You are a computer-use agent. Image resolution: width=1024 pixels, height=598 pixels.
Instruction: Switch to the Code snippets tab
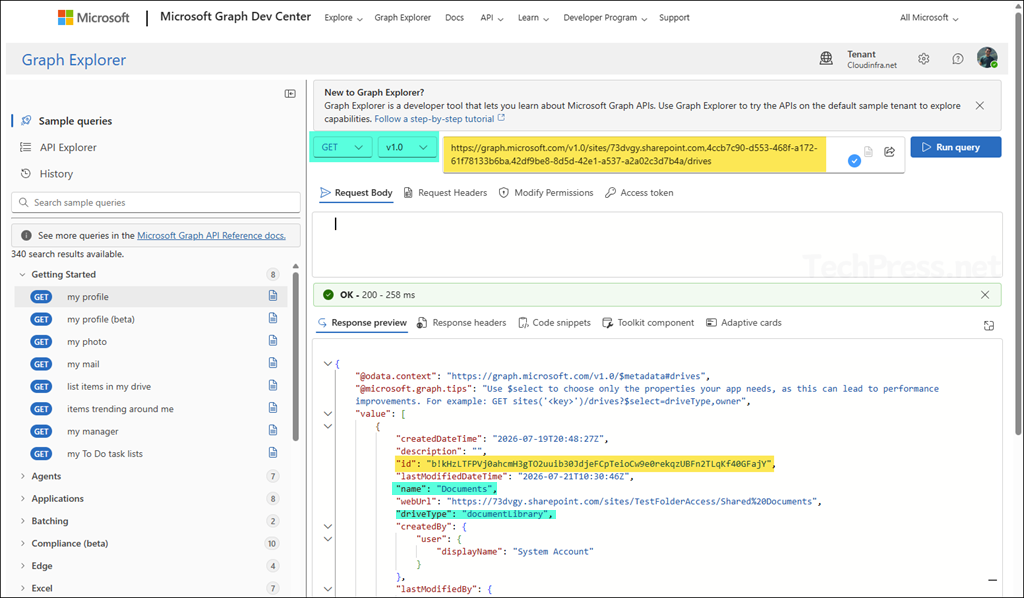554,323
